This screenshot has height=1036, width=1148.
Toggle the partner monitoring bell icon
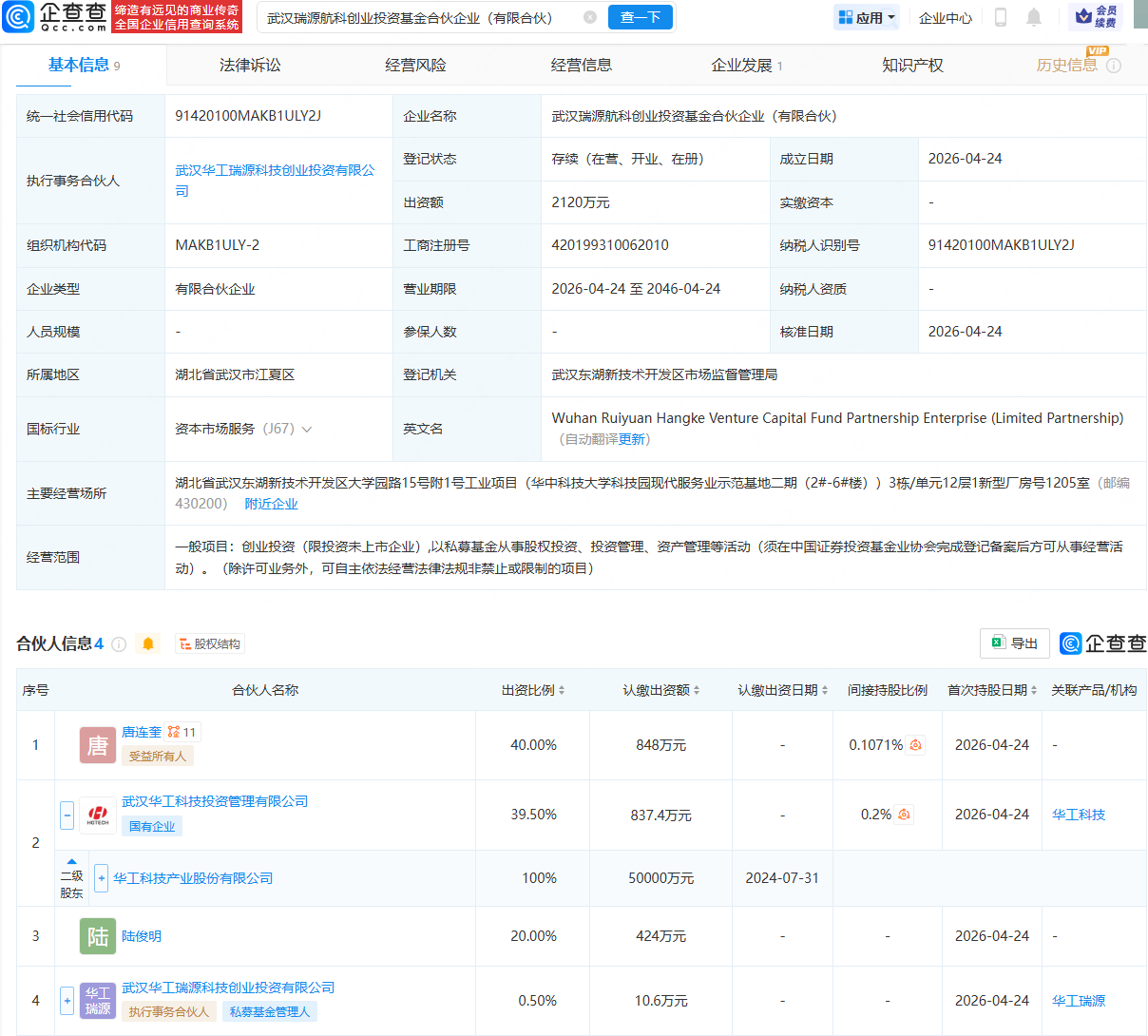click(x=148, y=644)
